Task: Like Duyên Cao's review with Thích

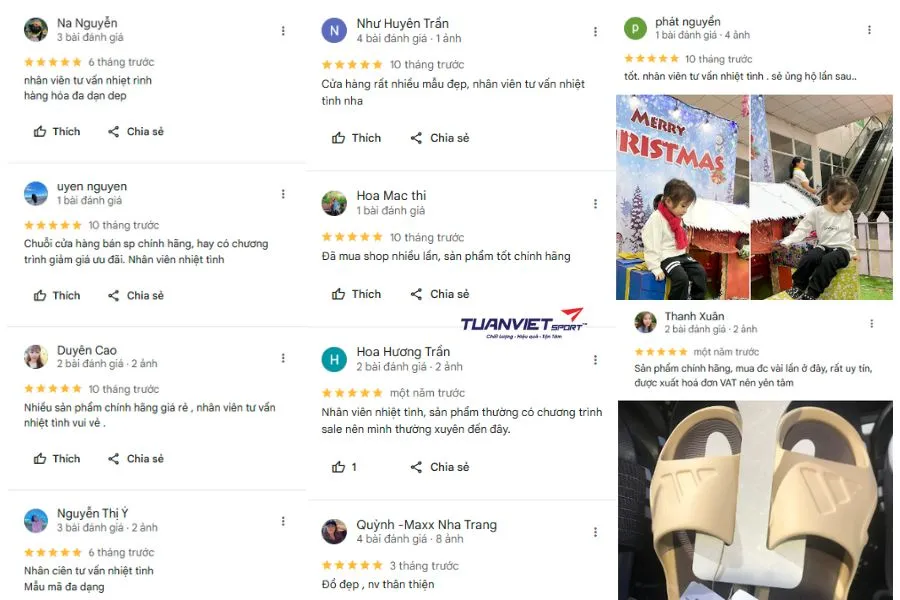Action: point(57,459)
